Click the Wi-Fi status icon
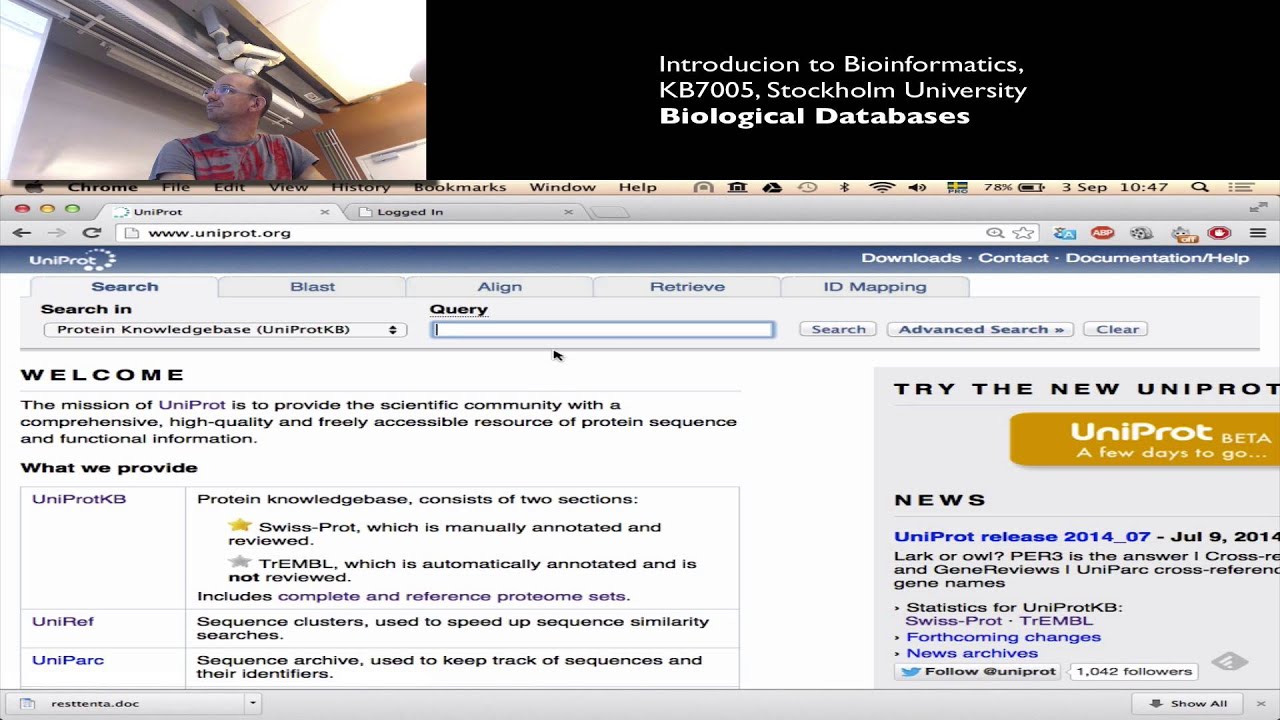 [x=881, y=187]
